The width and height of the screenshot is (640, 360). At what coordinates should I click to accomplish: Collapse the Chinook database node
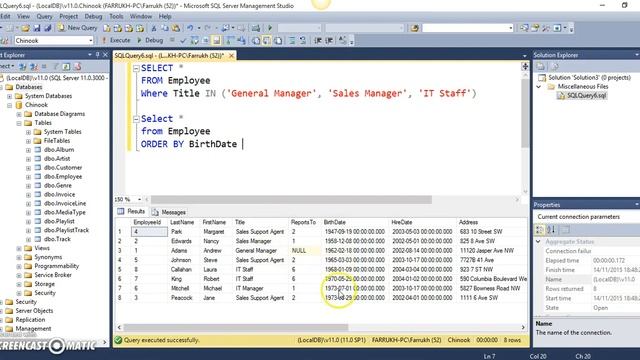coord(9,105)
